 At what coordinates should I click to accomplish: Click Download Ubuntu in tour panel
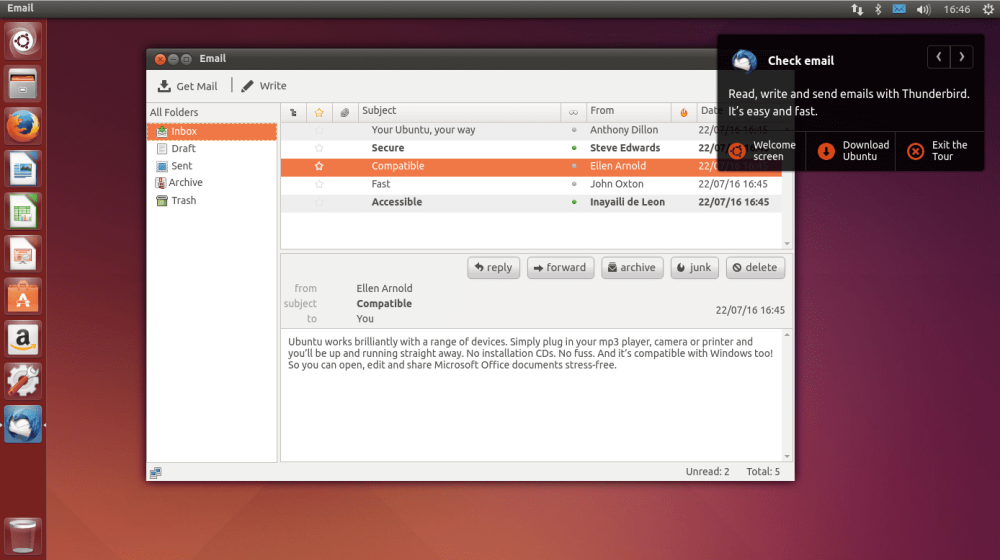coord(851,151)
